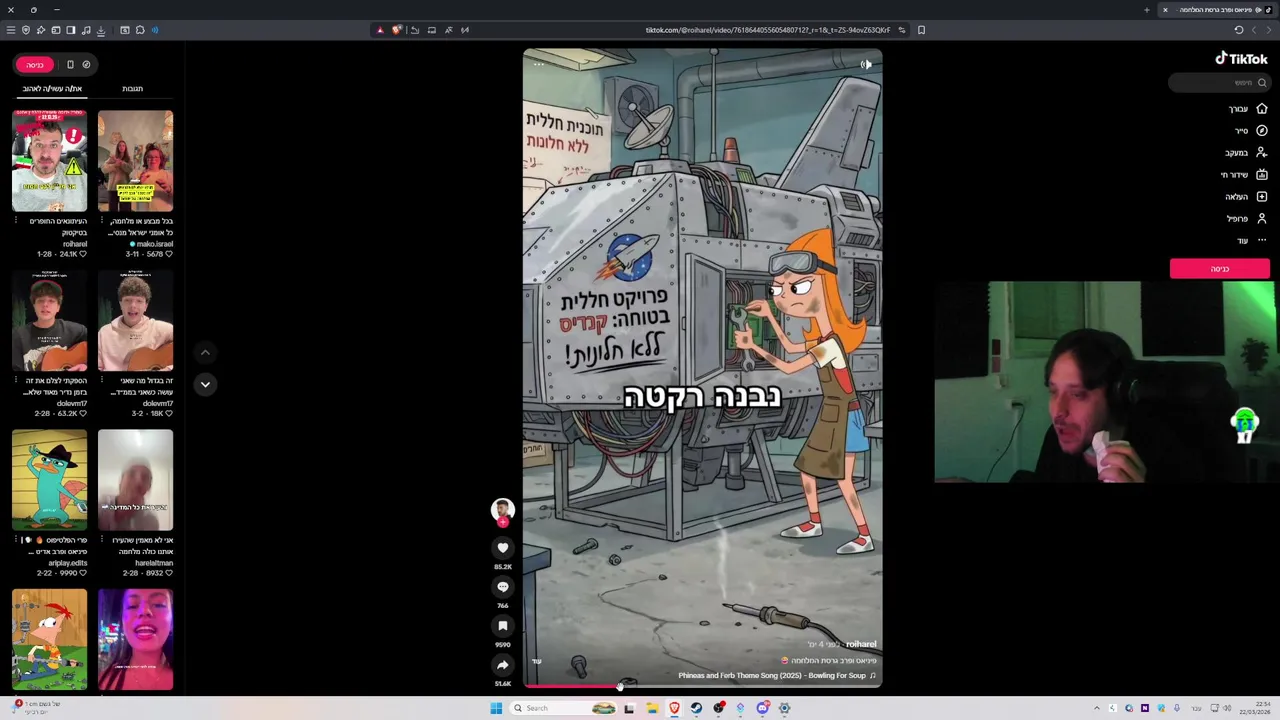Screen dimensions: 1280x720
Task: Open the LIVE page (שידור חי)
Action: click(x=1244, y=175)
